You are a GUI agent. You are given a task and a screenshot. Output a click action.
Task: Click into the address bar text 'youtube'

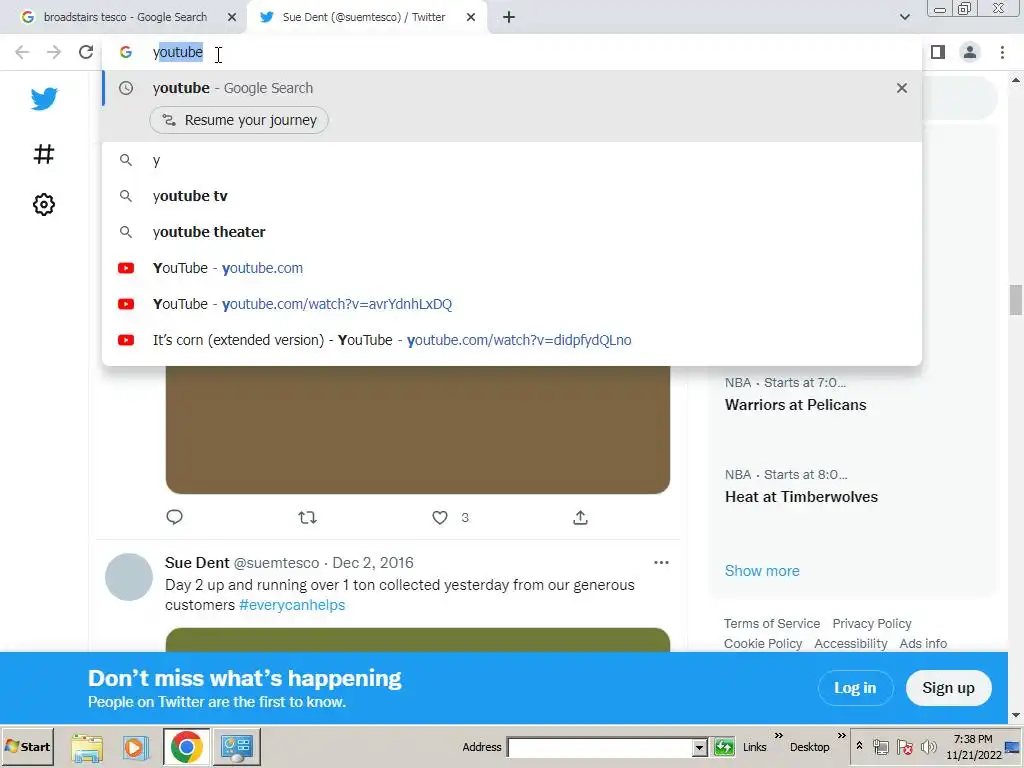178,52
